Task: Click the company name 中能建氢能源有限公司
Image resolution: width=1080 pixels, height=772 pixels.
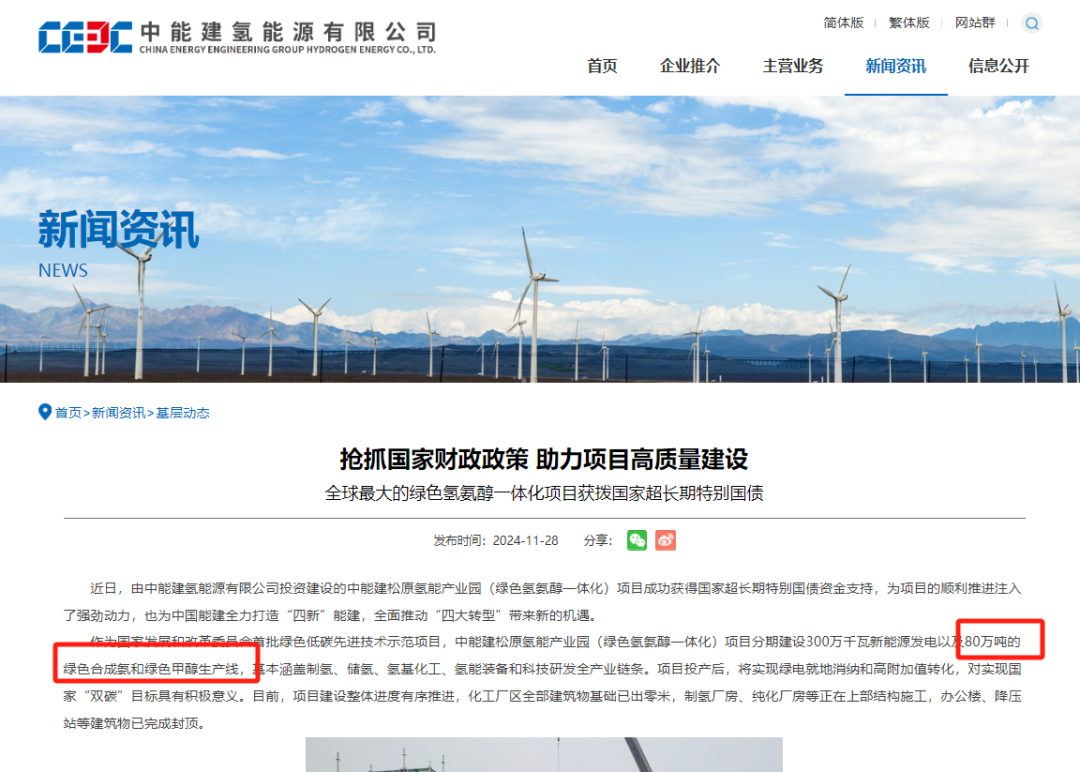Action: coord(288,32)
